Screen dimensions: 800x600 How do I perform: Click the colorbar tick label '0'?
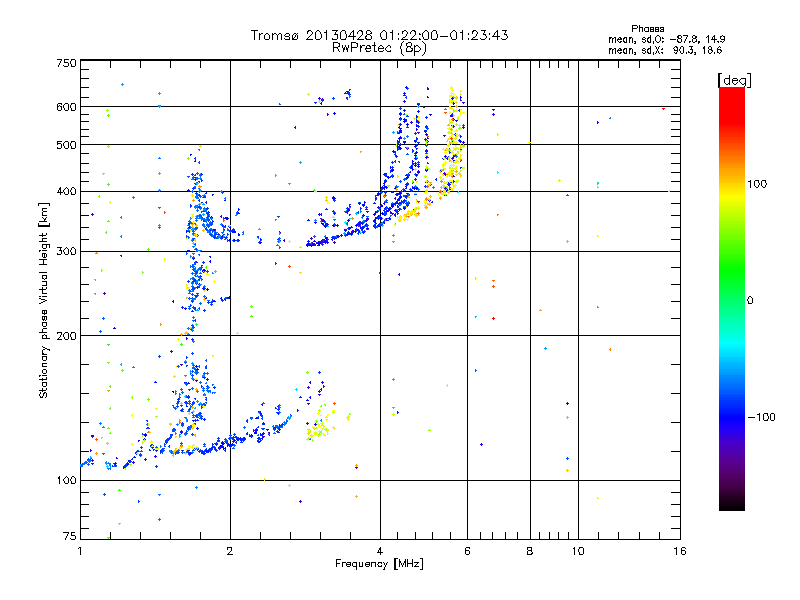pos(750,301)
